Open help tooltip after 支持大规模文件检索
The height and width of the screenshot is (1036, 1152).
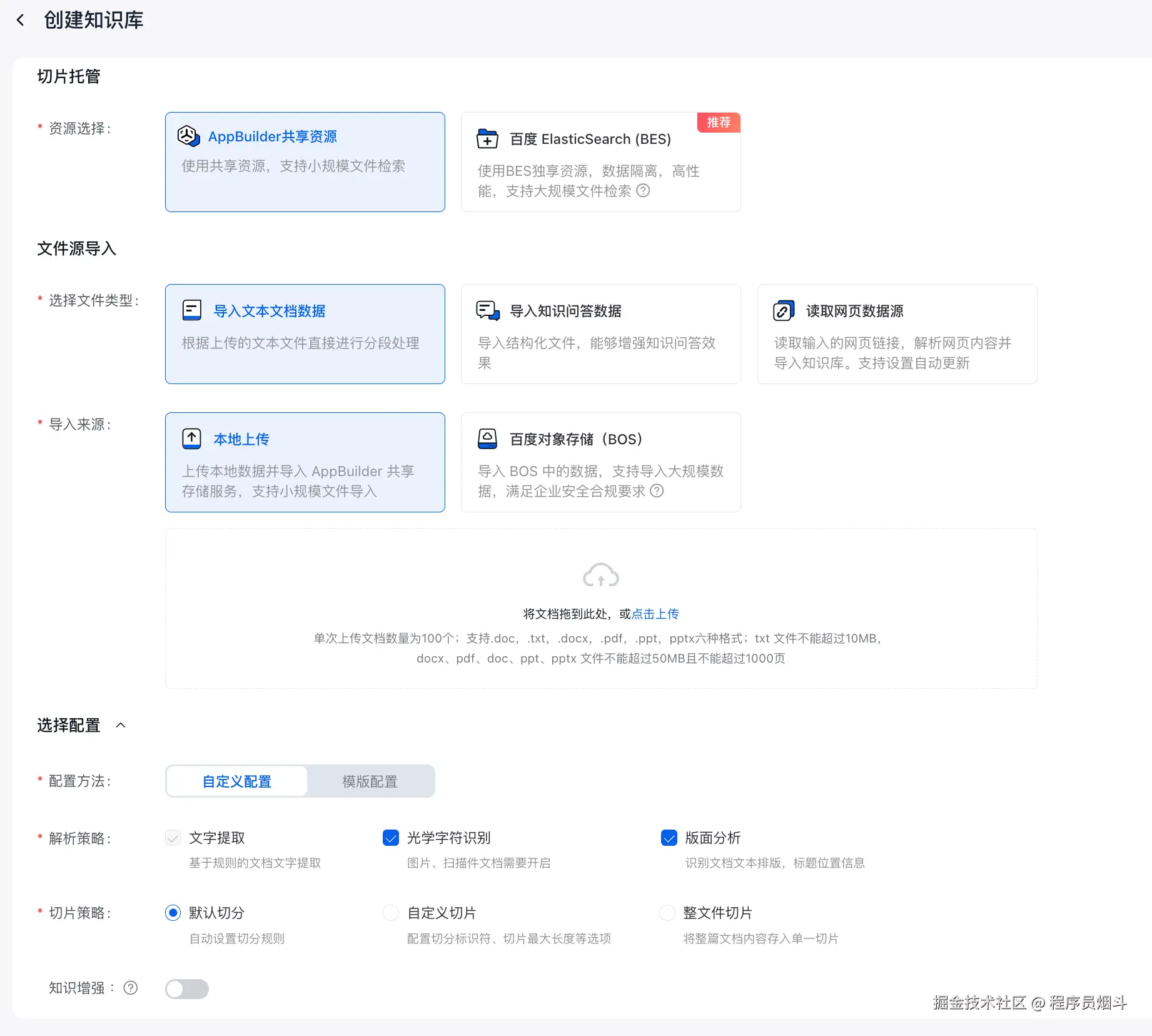coord(643,191)
